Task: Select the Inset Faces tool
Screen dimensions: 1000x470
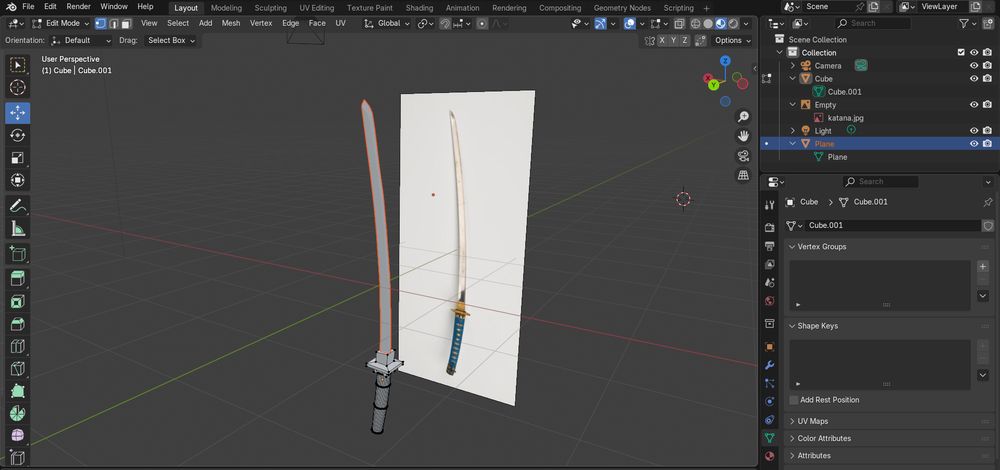Action: [x=18, y=301]
